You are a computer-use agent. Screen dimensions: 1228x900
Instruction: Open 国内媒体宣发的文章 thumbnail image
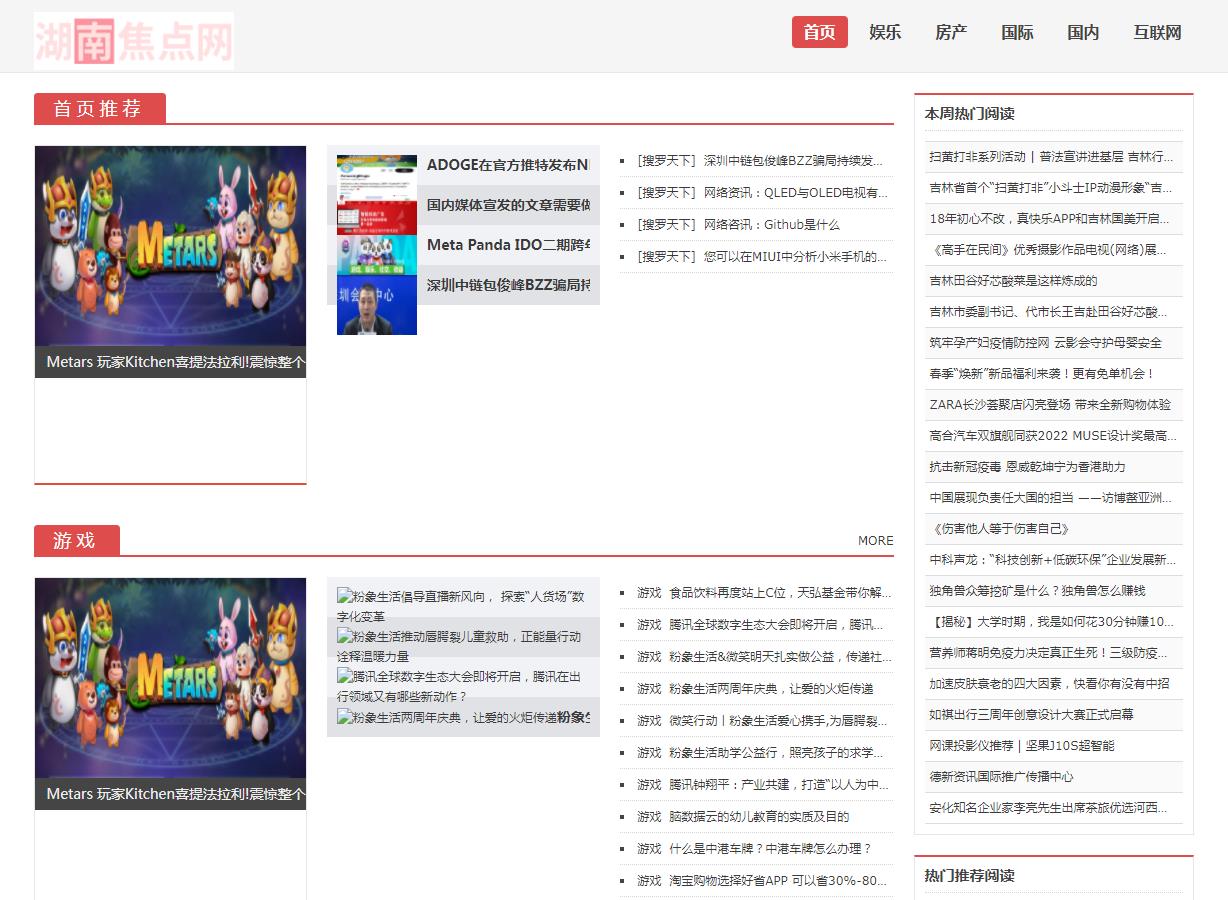377,215
